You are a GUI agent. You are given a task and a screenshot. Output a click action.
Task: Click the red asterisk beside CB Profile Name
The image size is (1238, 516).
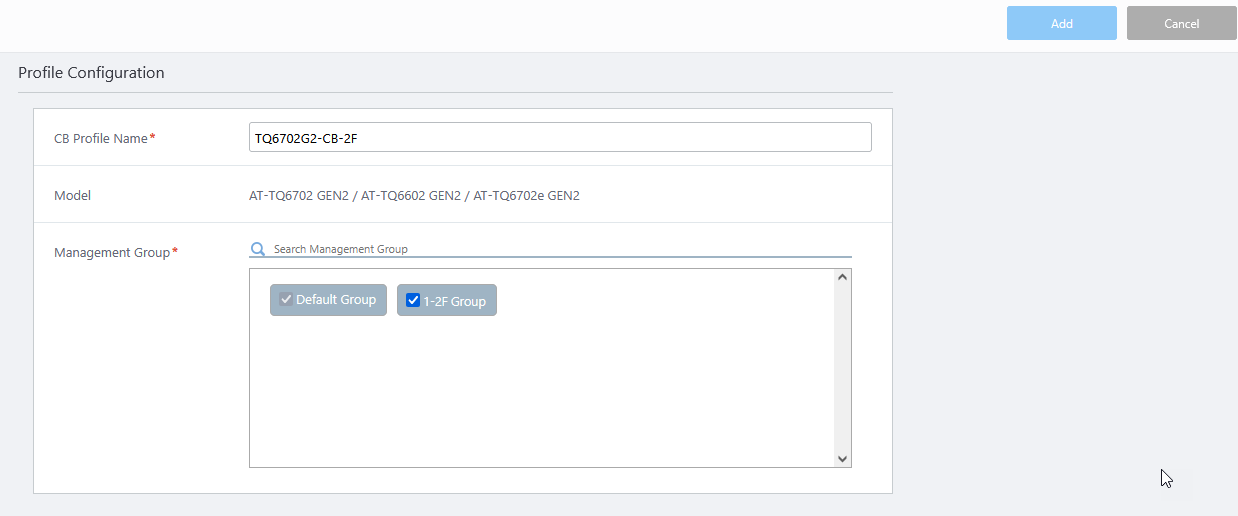point(152,138)
